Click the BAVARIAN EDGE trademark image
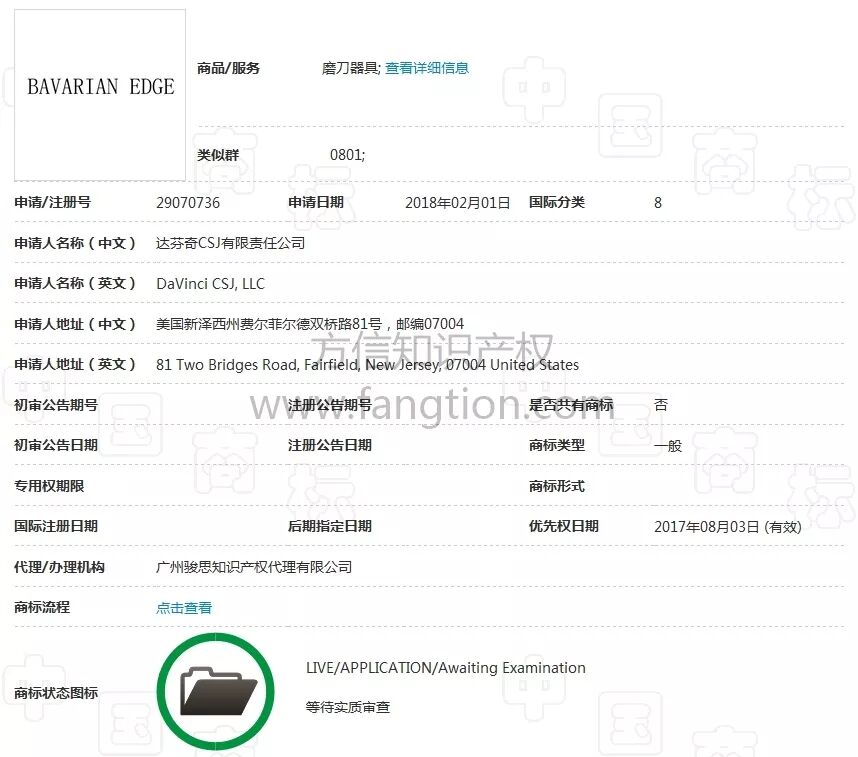This screenshot has height=757, width=858. pyautogui.click(x=100, y=95)
